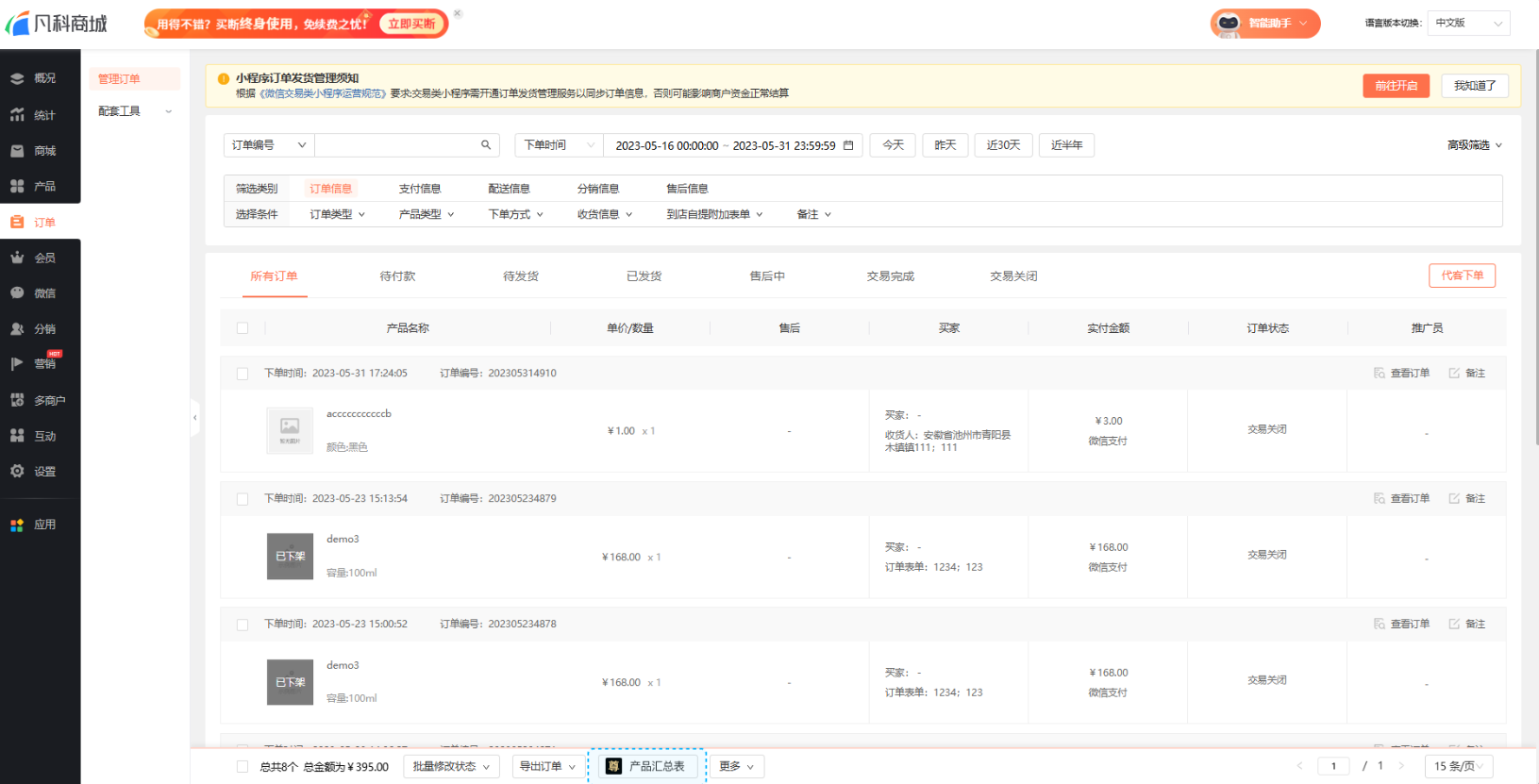Open the 微信 WeChat sidebar icon
Image resolution: width=1539 pixels, height=784 pixels.
point(17,293)
